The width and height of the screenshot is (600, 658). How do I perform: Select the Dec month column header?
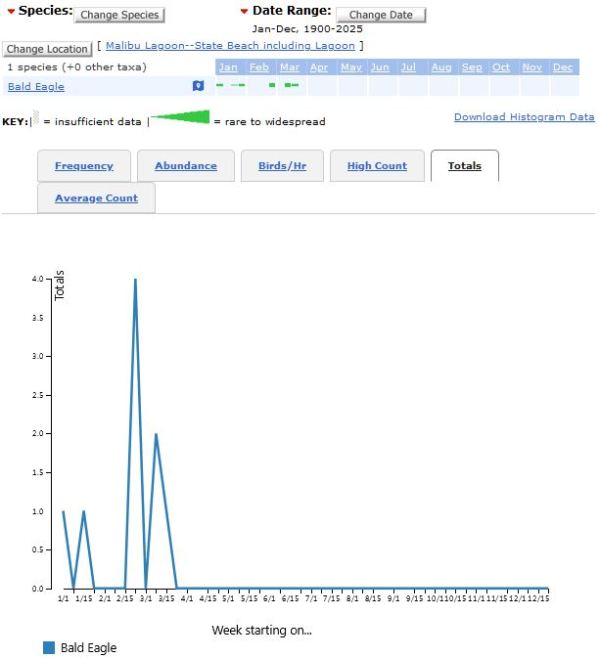tap(563, 67)
